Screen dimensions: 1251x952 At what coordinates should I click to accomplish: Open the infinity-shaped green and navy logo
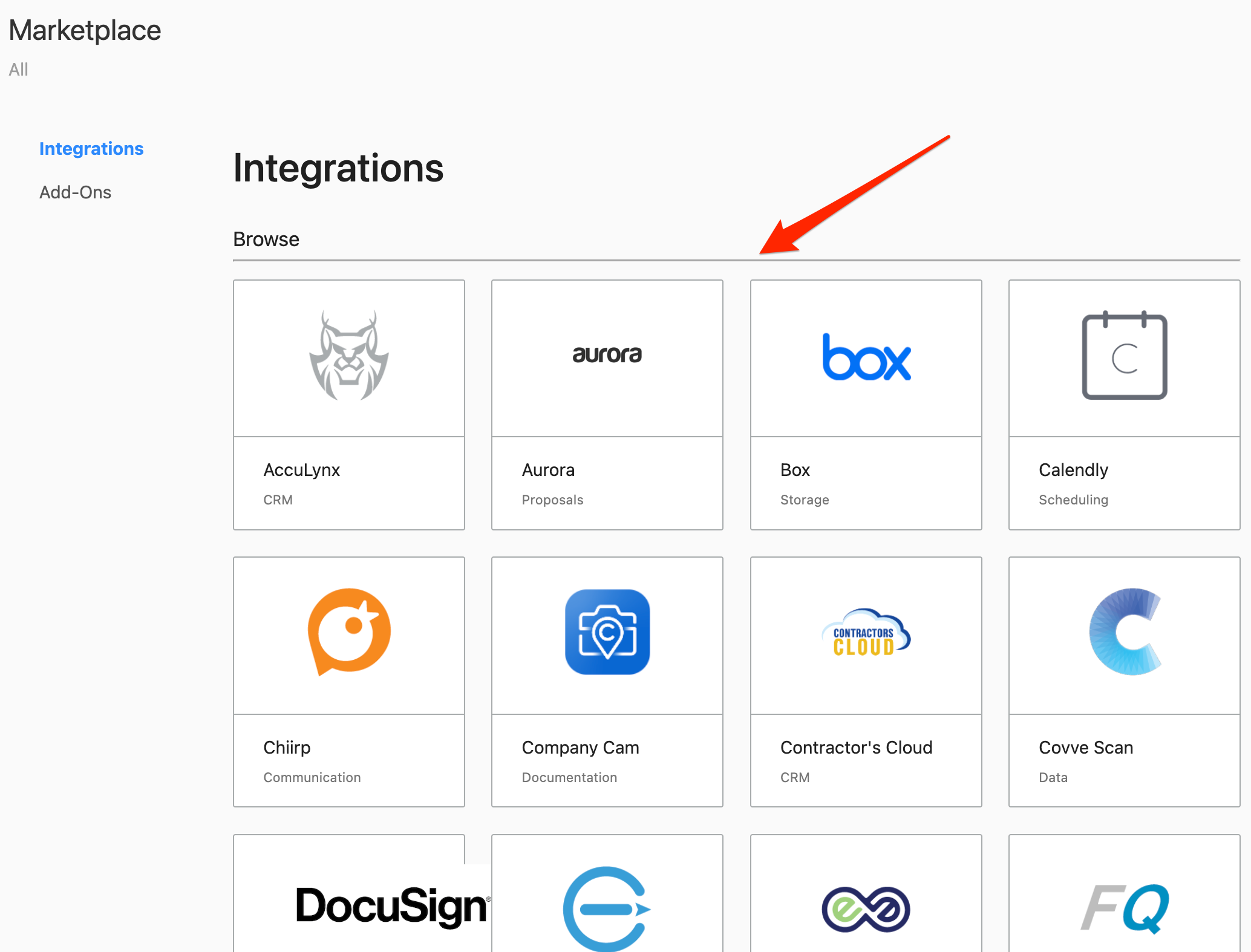866,909
